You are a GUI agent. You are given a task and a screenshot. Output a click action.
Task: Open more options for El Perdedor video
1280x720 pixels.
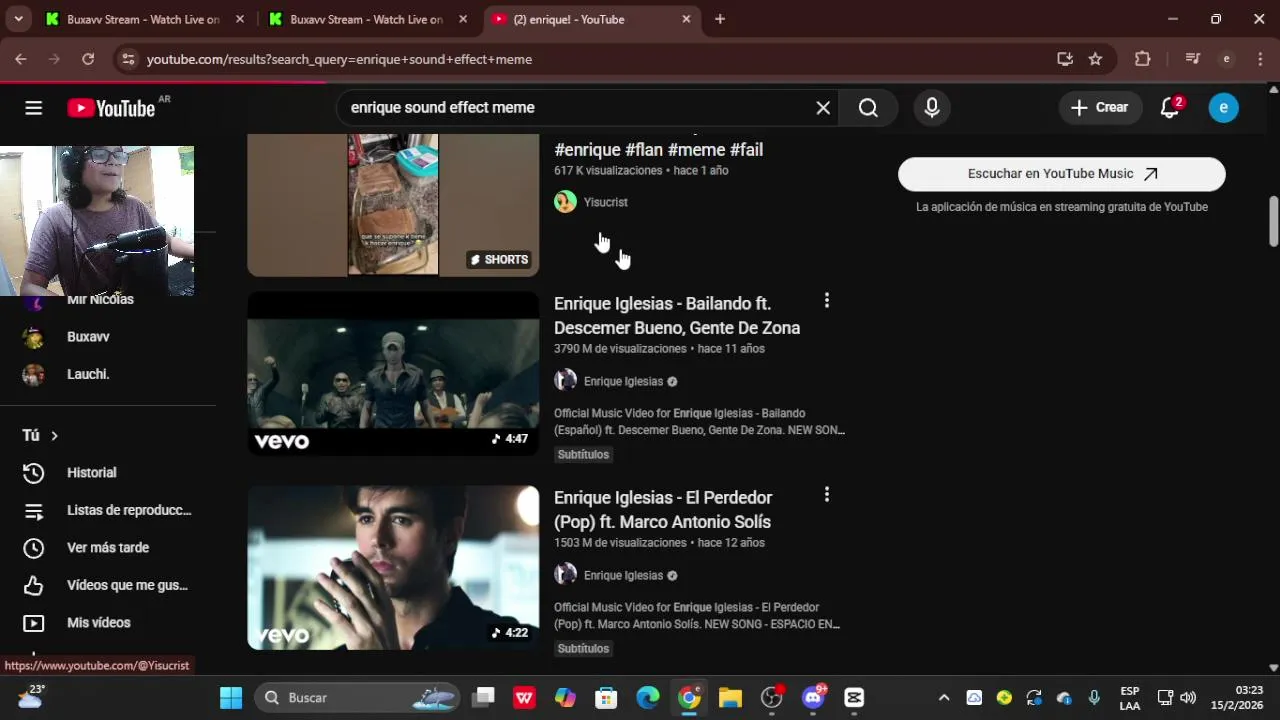click(826, 494)
